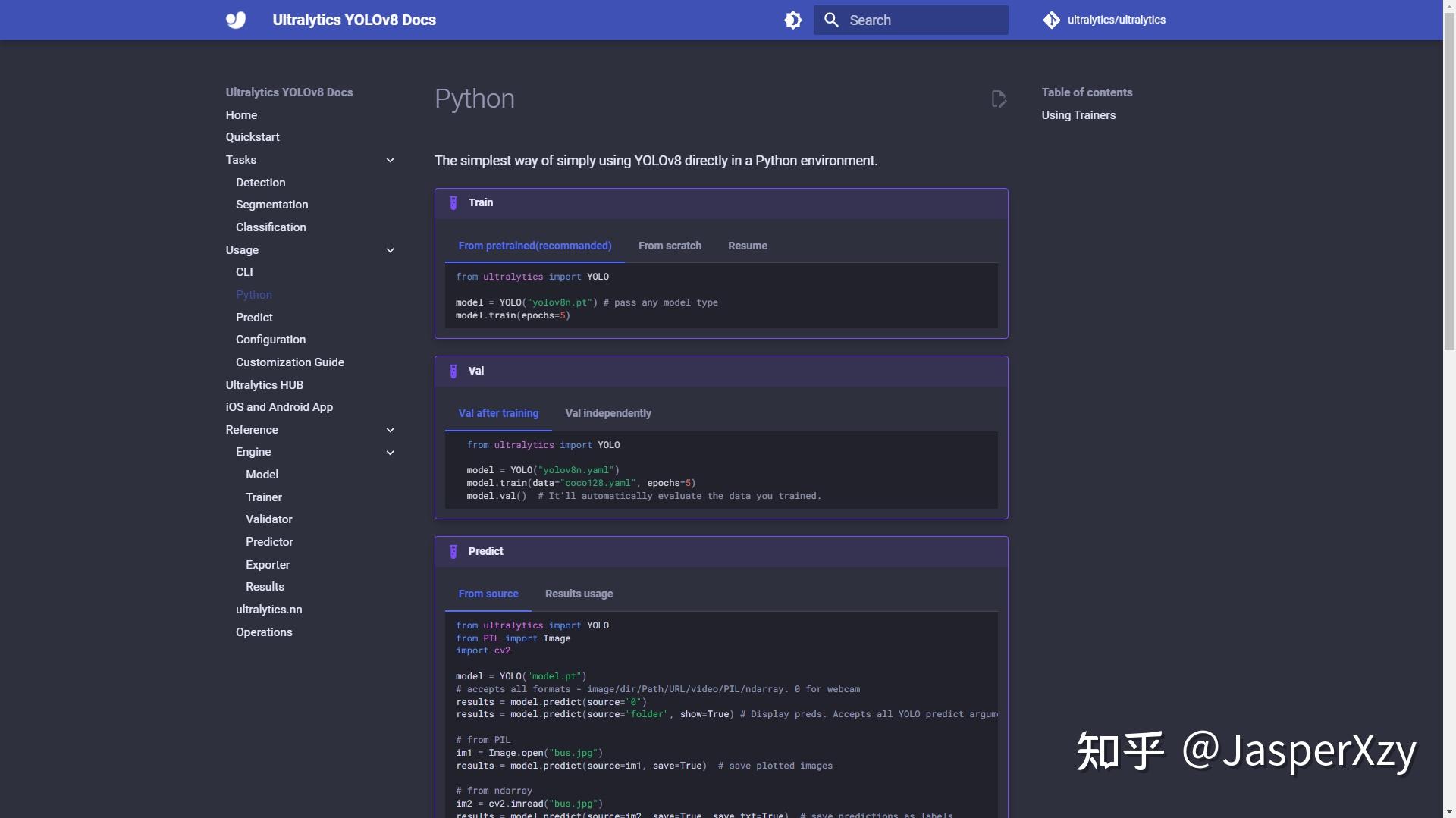Jump to Using Trainers section
Viewport: 1456px width, 818px height.
click(x=1078, y=115)
